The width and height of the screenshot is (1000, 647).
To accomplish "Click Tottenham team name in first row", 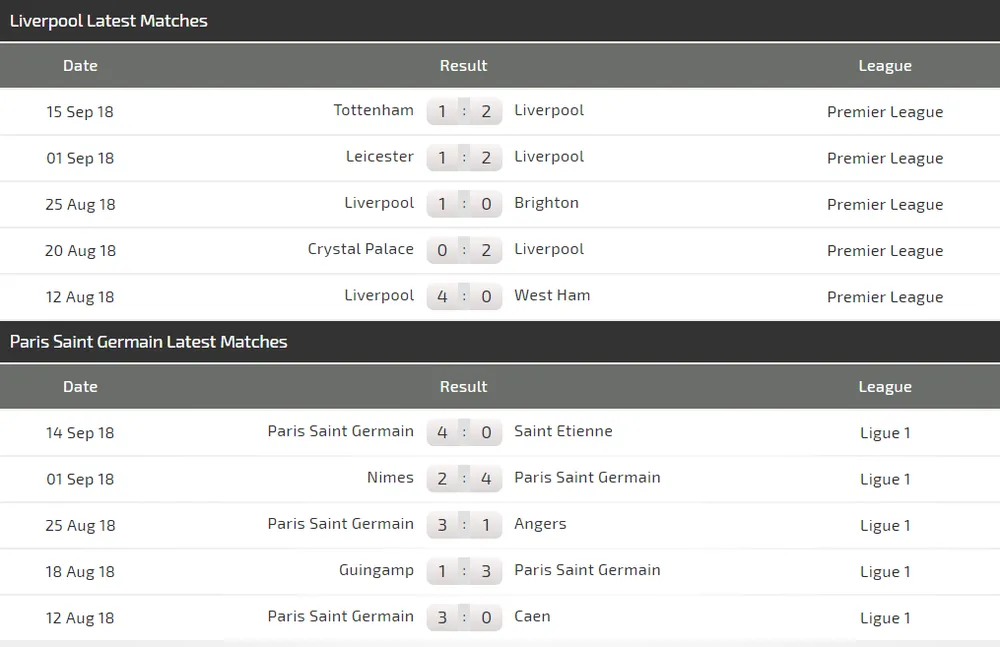I will [373, 110].
